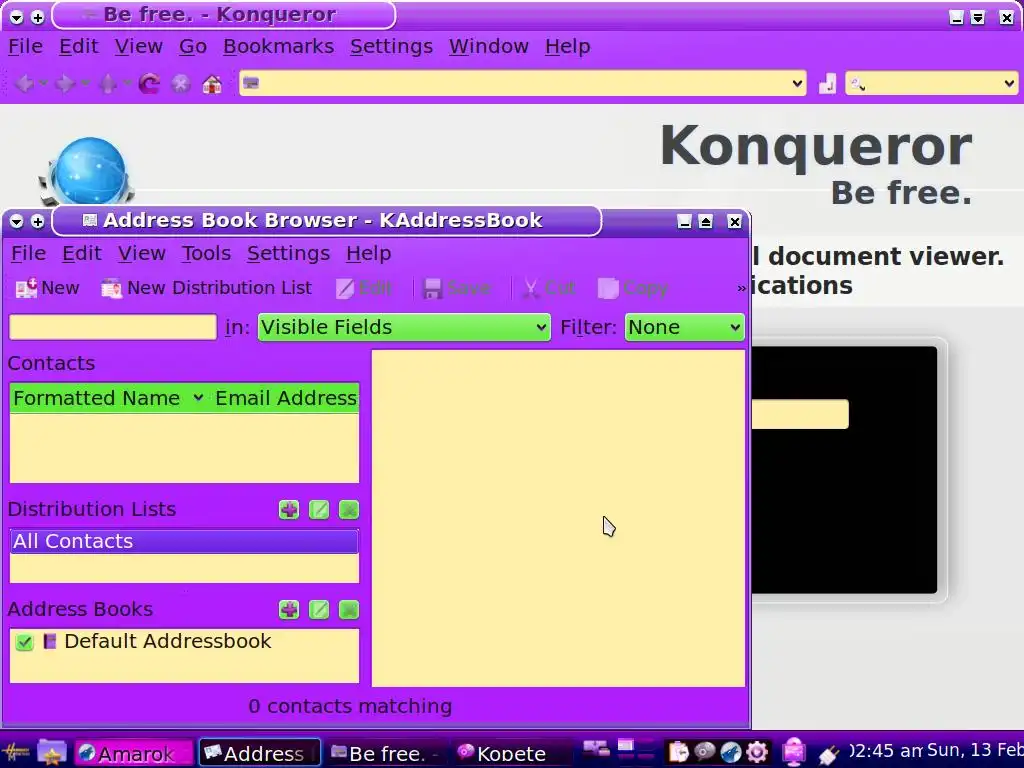The image size is (1024, 768).
Task: Open the Up arrow's dropdown in Konqueror
Action: [127, 83]
